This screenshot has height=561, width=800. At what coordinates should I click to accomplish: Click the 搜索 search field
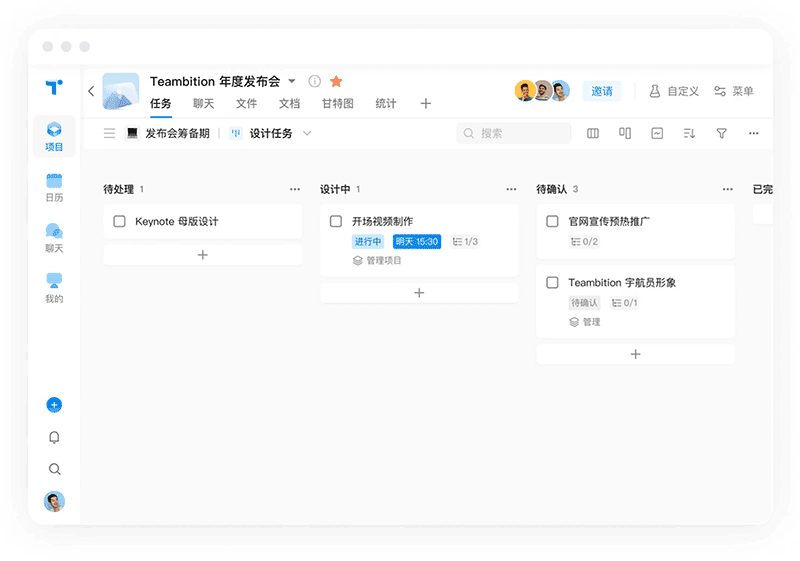(514, 134)
